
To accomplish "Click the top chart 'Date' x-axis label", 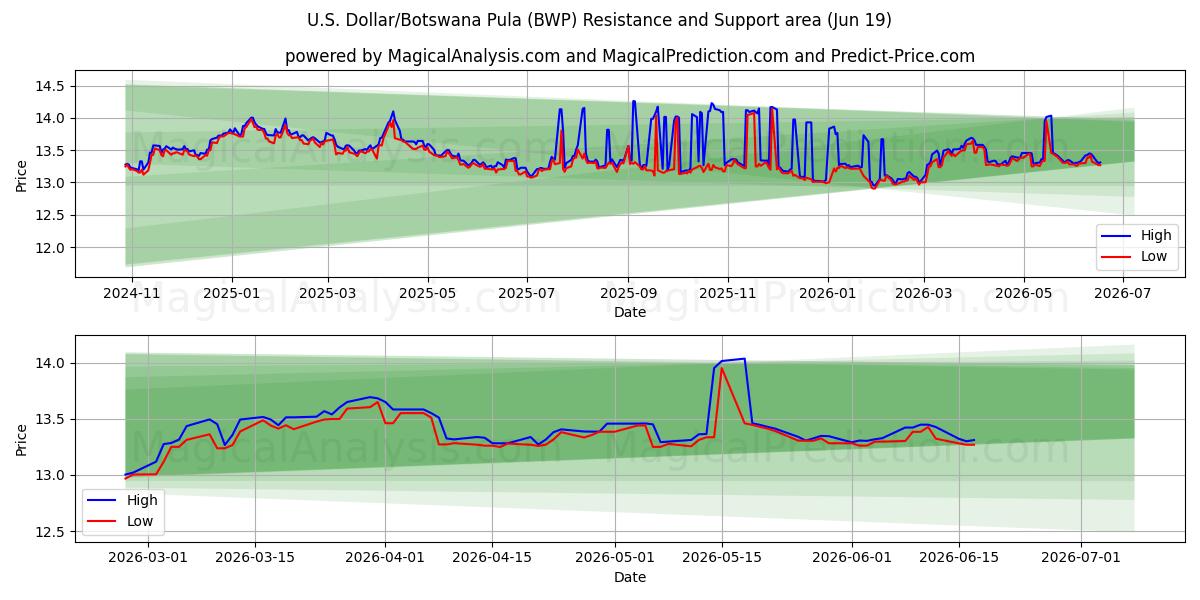I will tap(630, 312).
